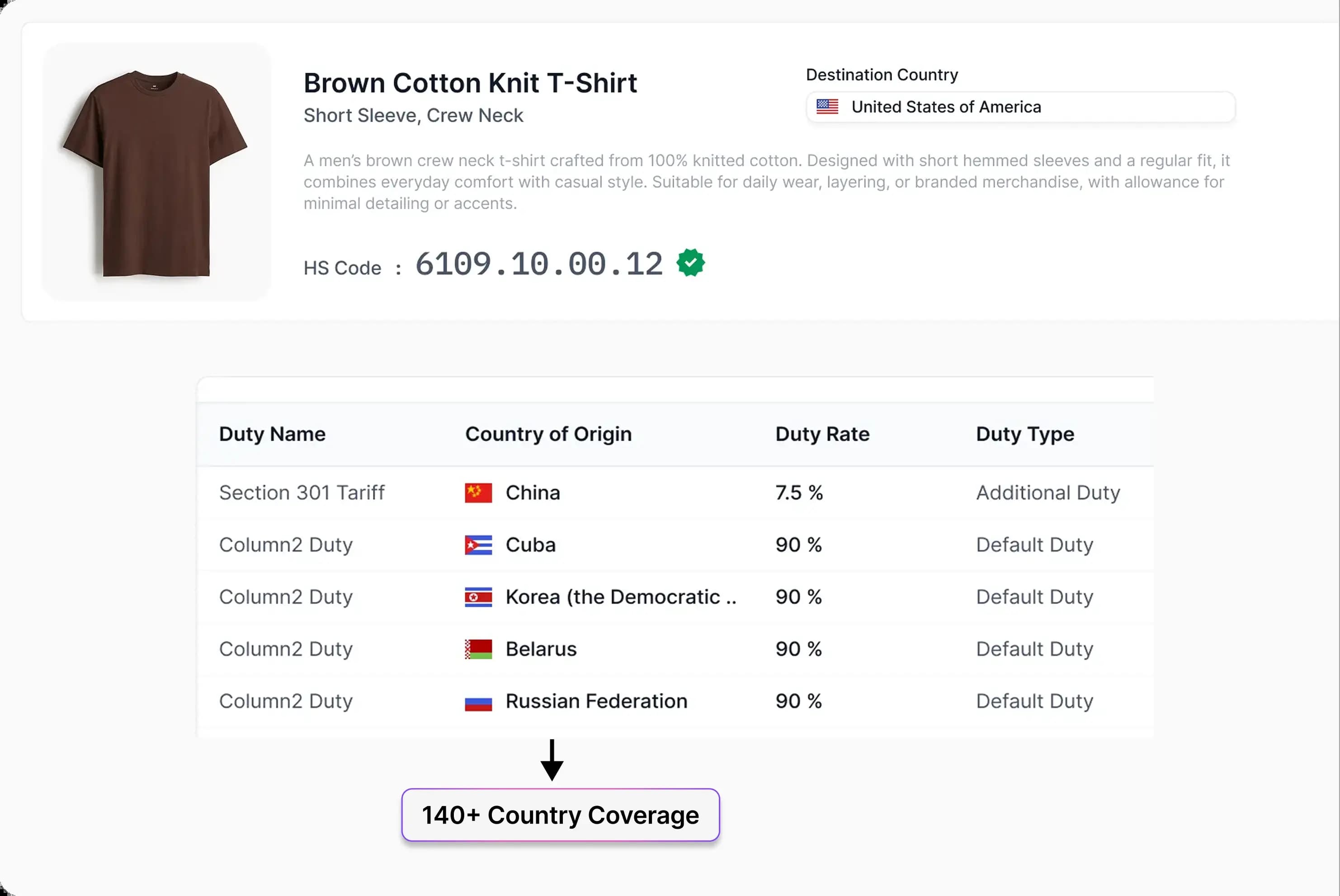Click the Duty Name column header
This screenshot has height=896, width=1340.
272,434
